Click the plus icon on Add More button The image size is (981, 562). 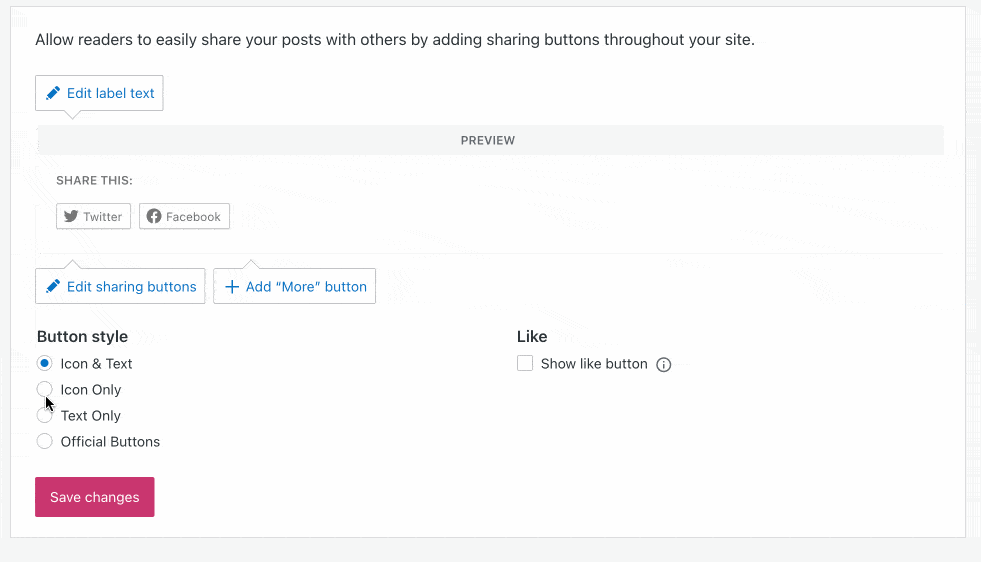click(232, 286)
